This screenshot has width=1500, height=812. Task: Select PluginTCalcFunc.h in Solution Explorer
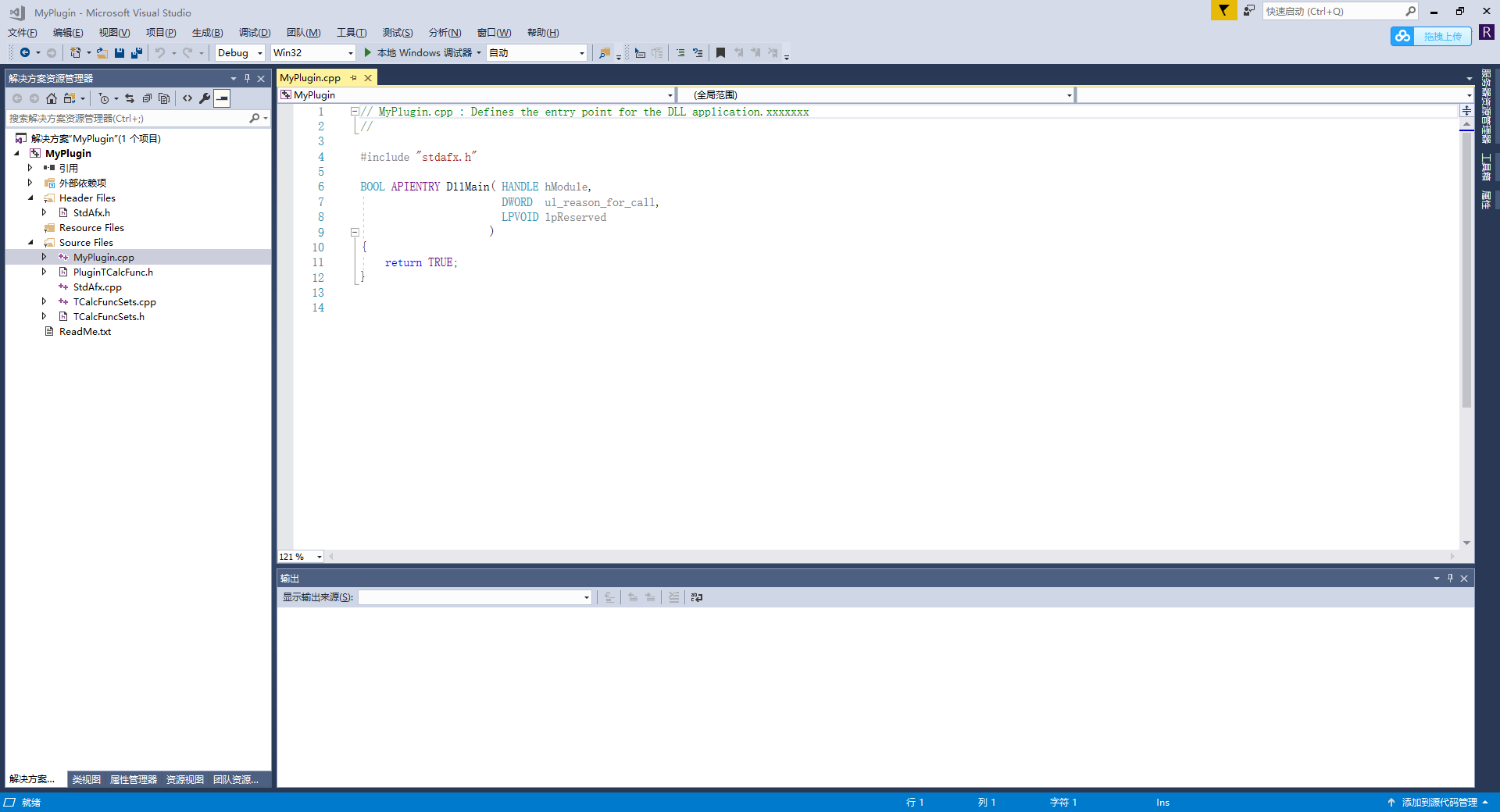point(113,272)
